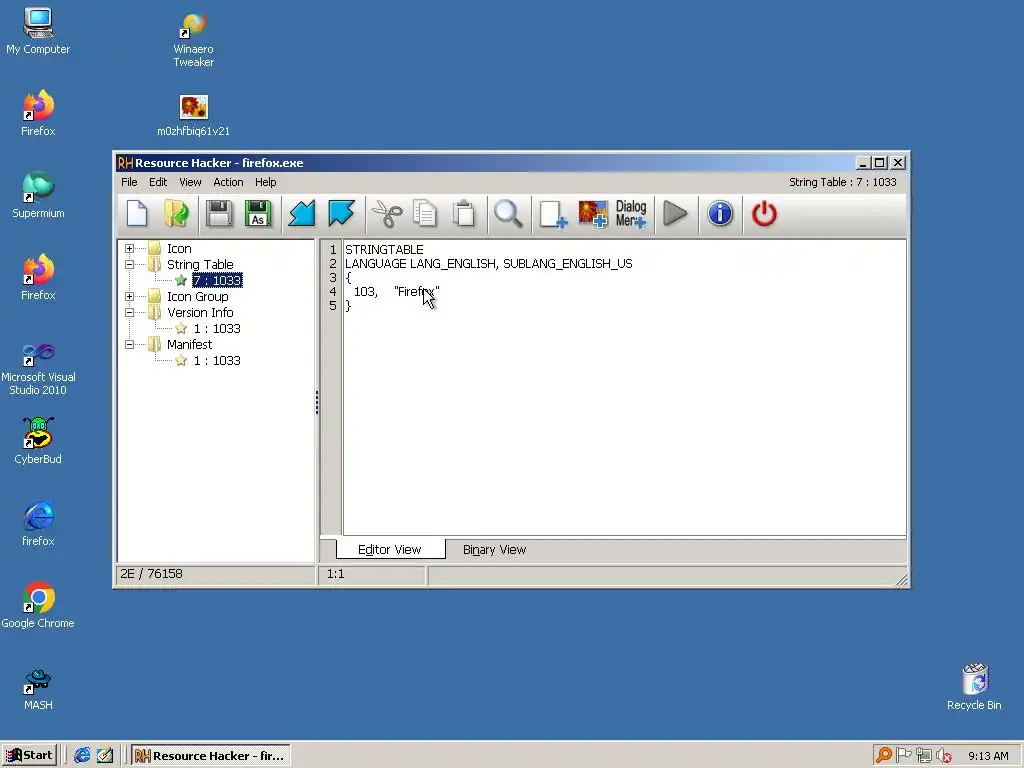Click the LANGUAGE LANG_ENGLISH line in editor
This screenshot has height=768, width=1024.
tap(488, 264)
